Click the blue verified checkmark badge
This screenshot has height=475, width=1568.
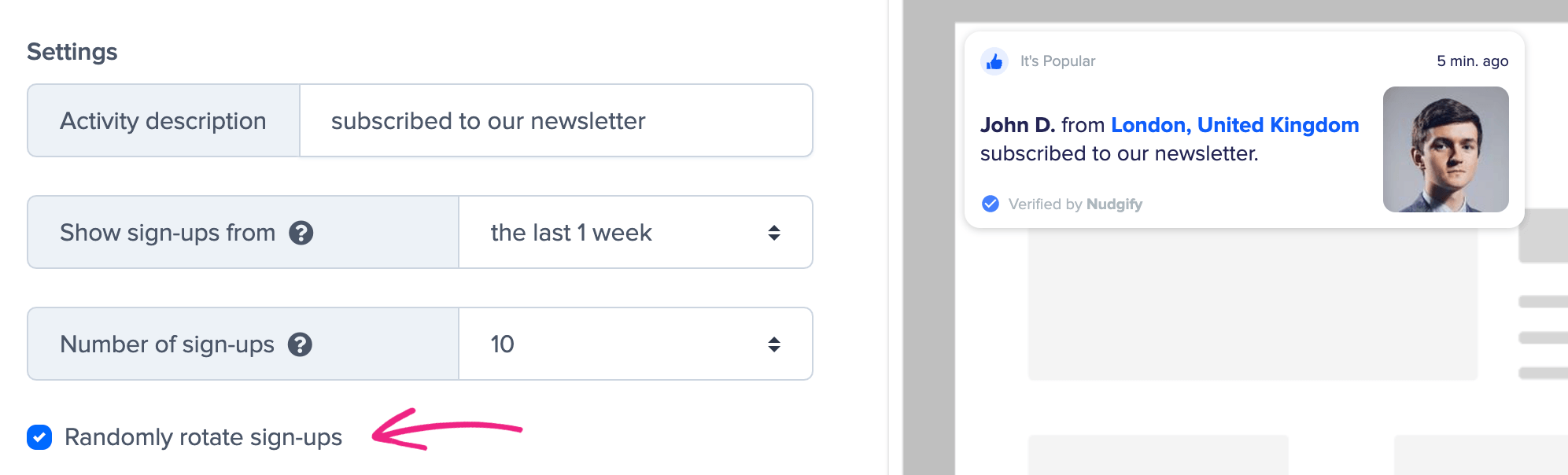(991, 204)
